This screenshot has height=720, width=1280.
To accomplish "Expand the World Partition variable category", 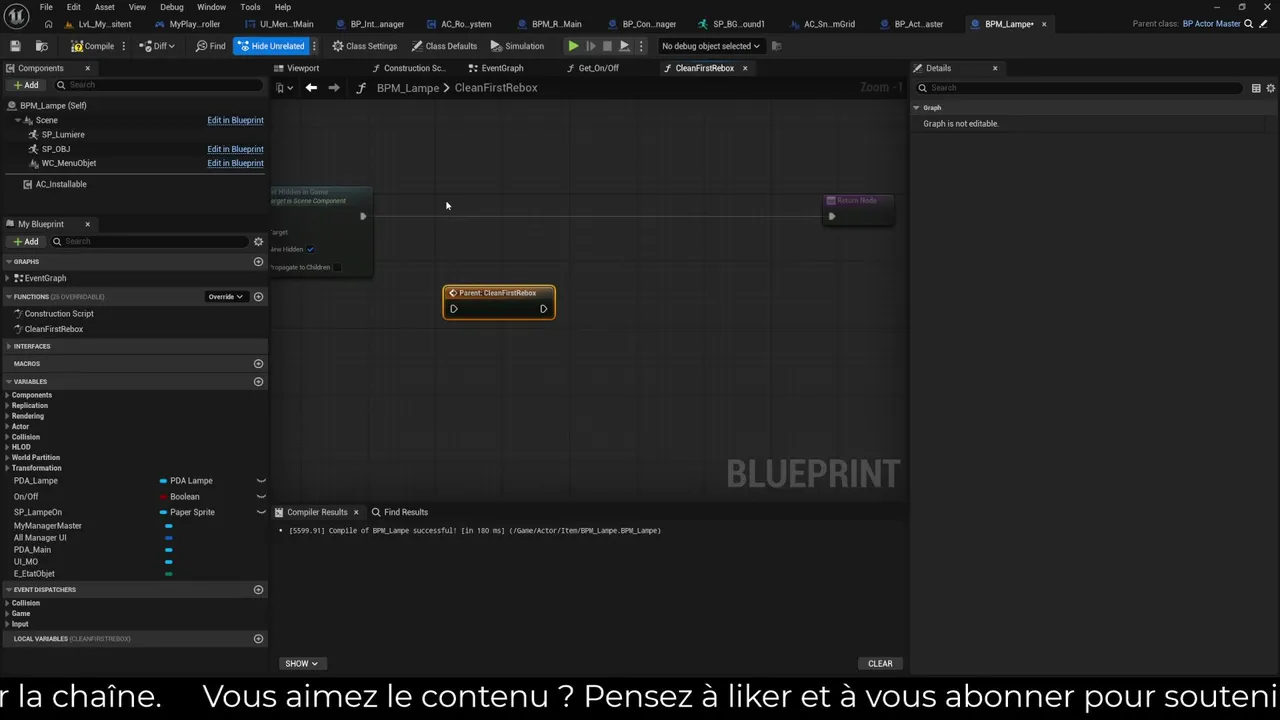I will pyautogui.click(x=7, y=458).
